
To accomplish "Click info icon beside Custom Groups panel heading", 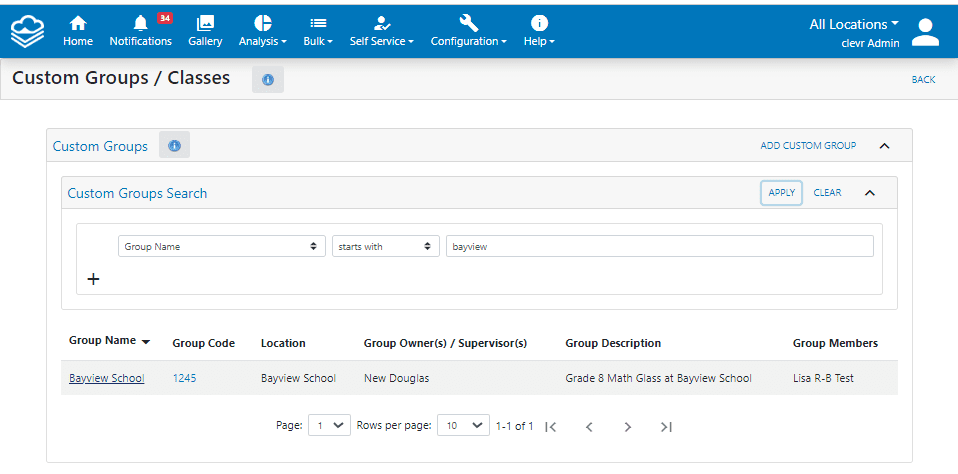I will point(174,145).
